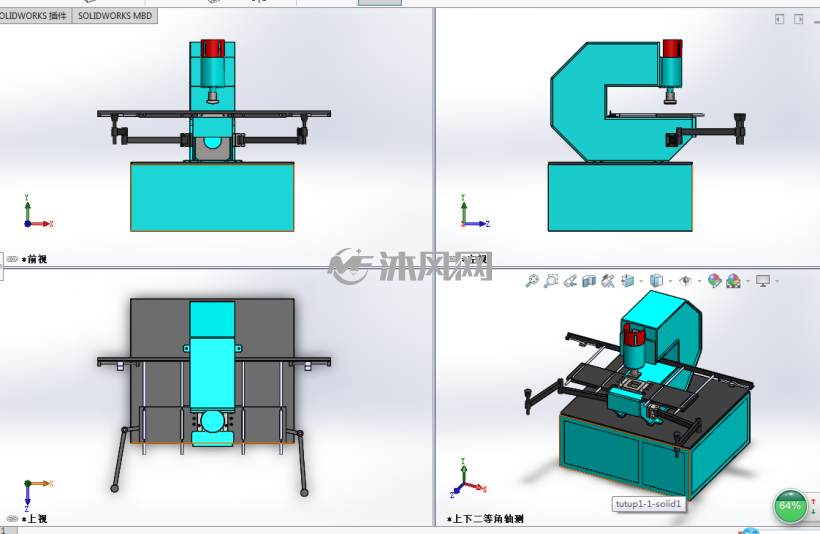This screenshot has height=534, width=820.
Task: Click the coordinate triad in isometric view
Action: (467, 478)
